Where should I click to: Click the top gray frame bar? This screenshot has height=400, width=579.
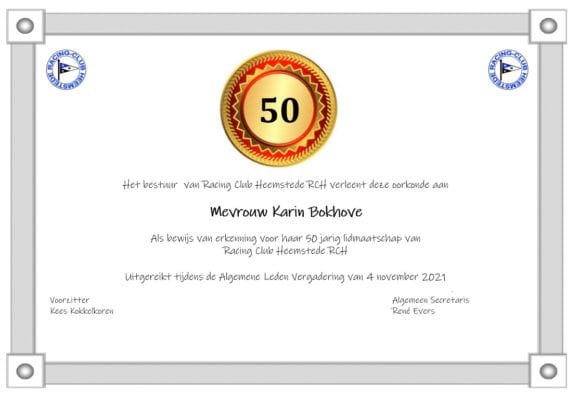click(287, 24)
